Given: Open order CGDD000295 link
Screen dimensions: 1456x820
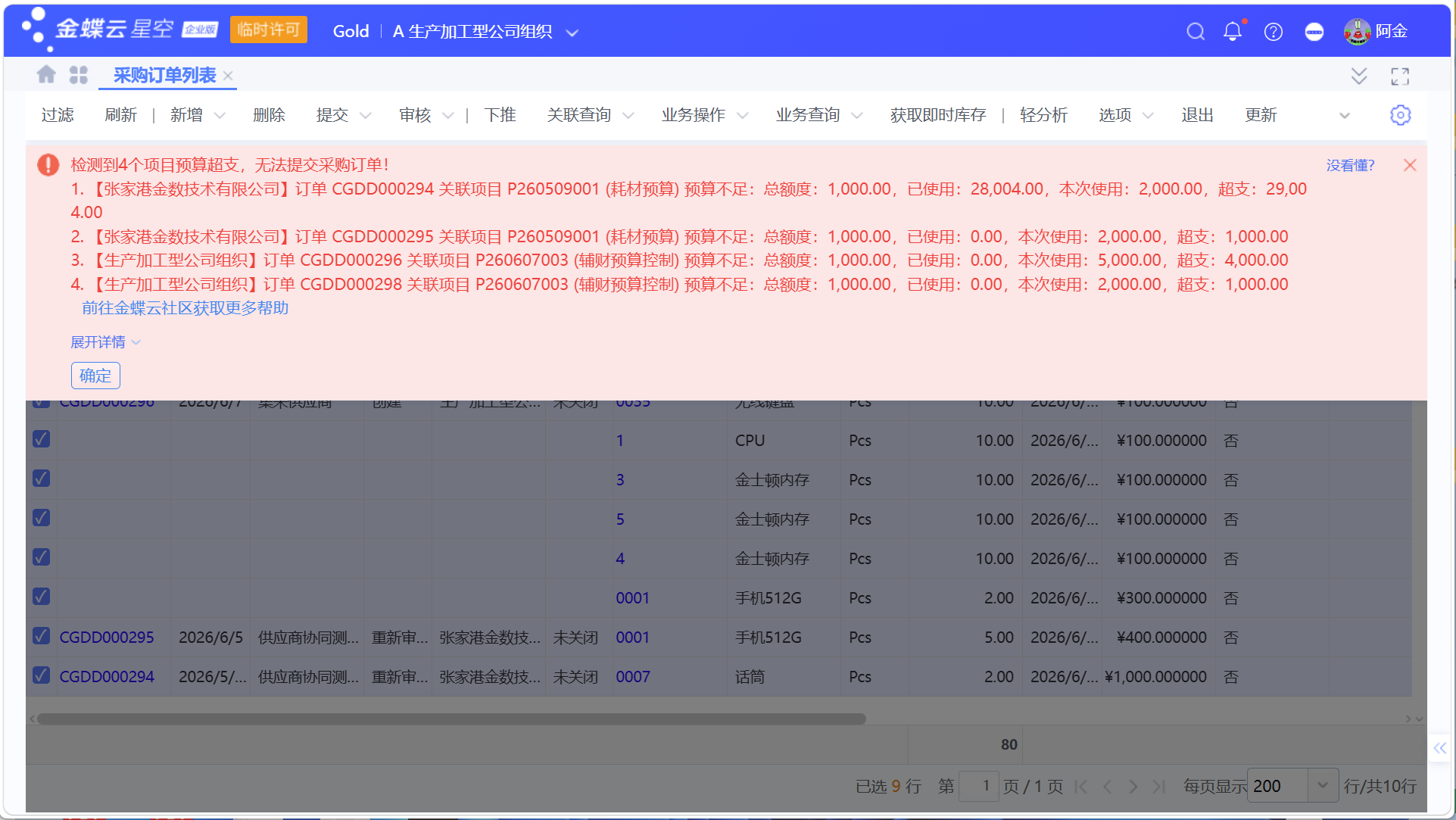Looking at the screenshot, I should 107,638.
